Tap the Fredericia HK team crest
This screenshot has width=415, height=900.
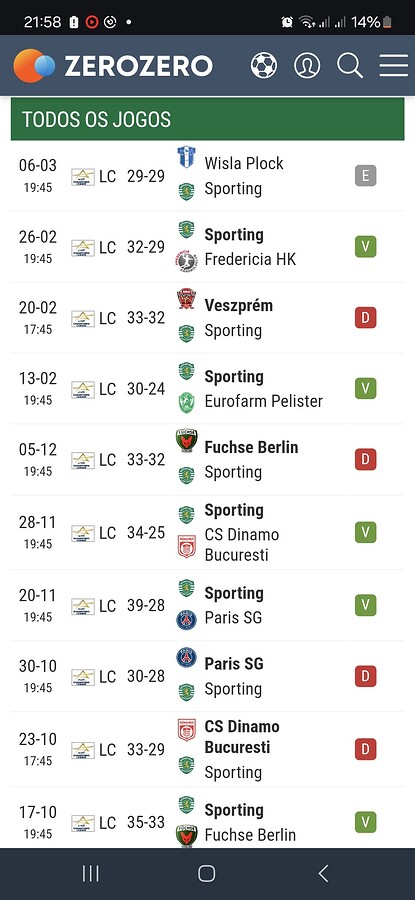[186, 261]
